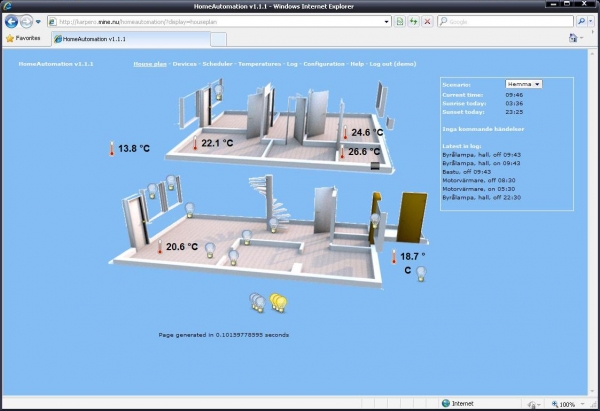Expand the address bar URL history dropdown
Viewport: 600px width, 411px height.
[386, 22]
